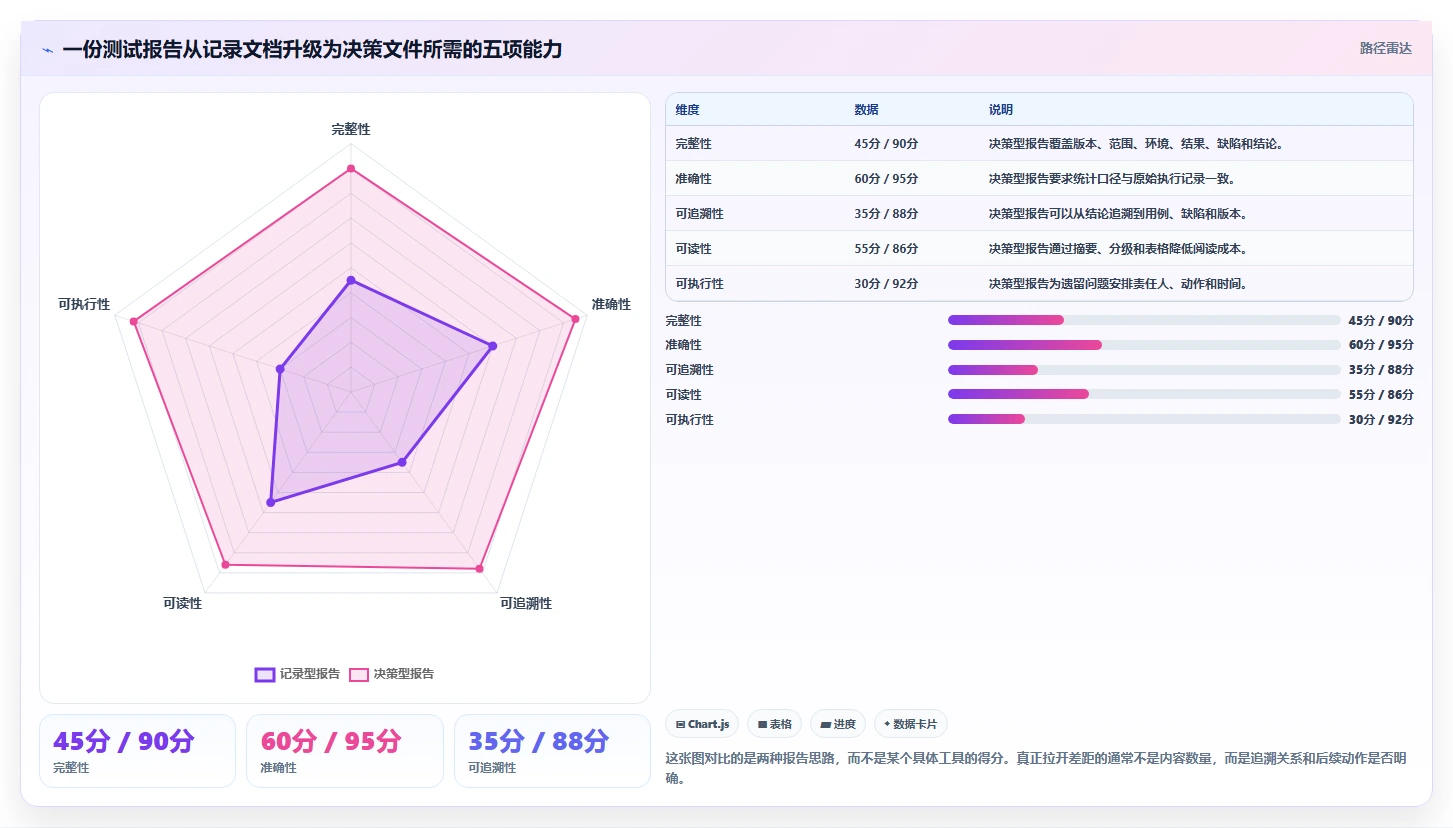This screenshot has height=828, width=1453.
Task: Click the 可执行性 progress bar
Action: 1144,419
